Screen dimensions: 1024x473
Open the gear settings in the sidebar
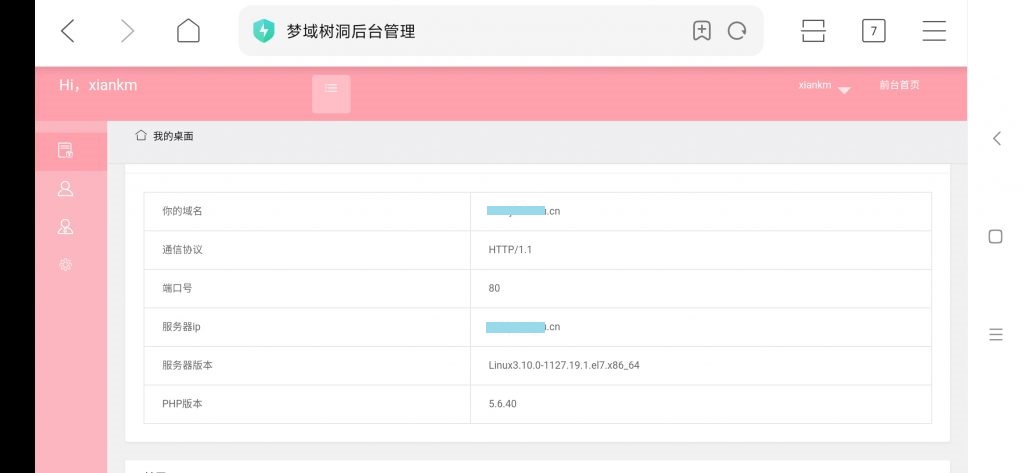click(x=66, y=264)
